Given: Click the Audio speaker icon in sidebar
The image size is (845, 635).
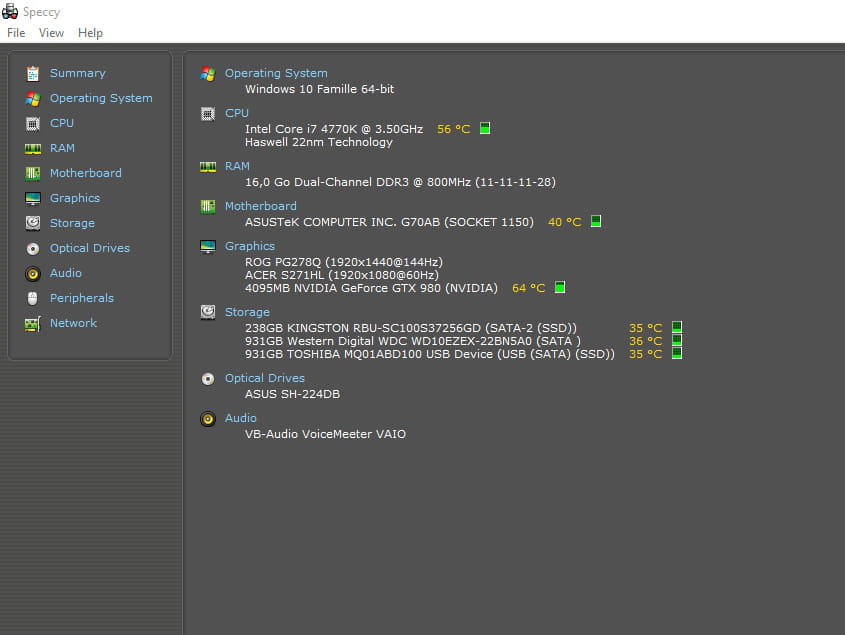Looking at the screenshot, I should (x=33, y=274).
